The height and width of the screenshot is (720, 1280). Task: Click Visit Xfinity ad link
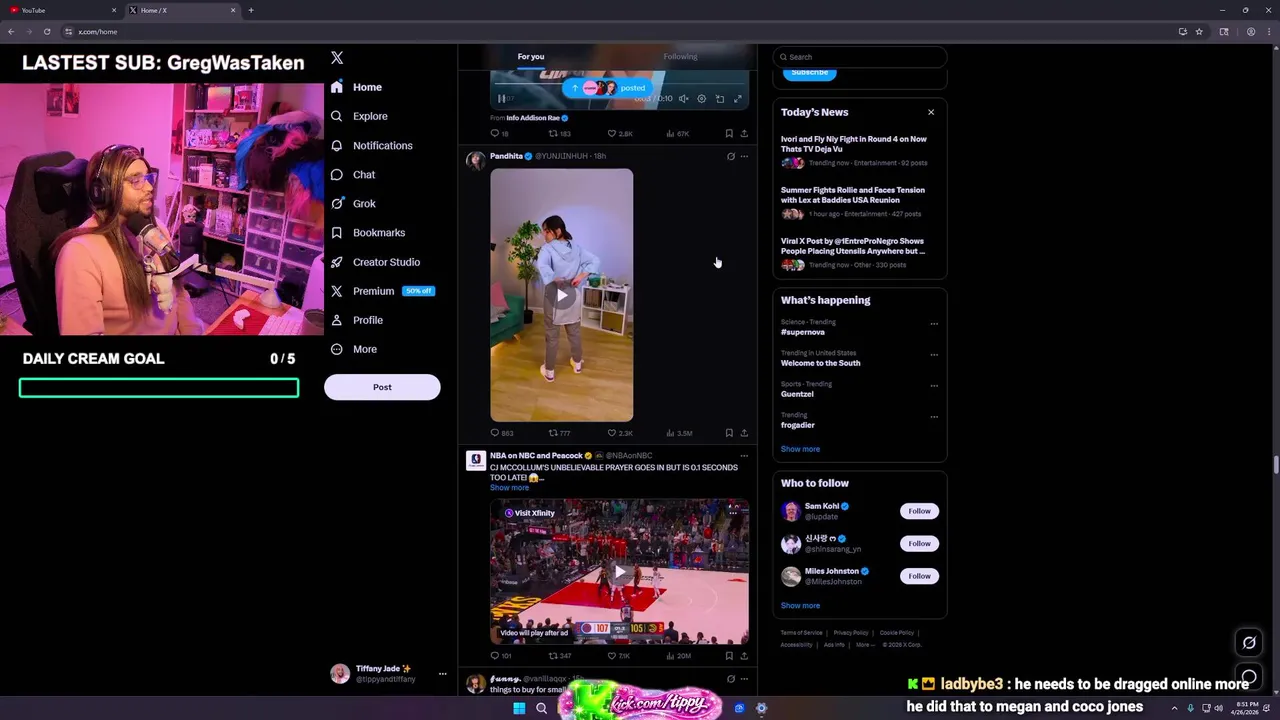[529, 513]
